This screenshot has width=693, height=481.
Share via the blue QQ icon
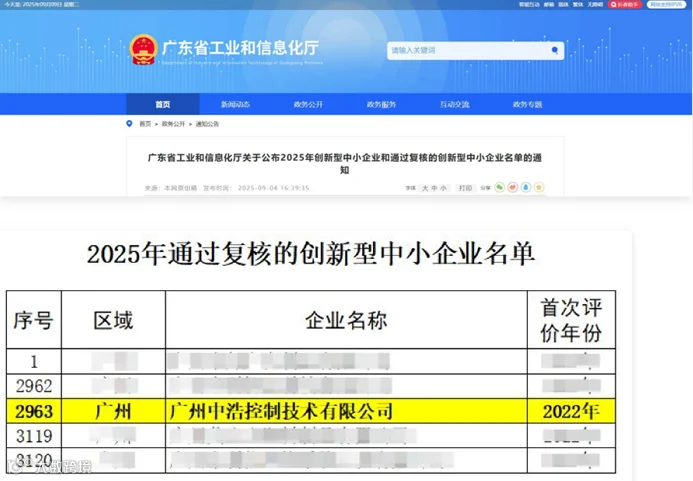(525, 187)
